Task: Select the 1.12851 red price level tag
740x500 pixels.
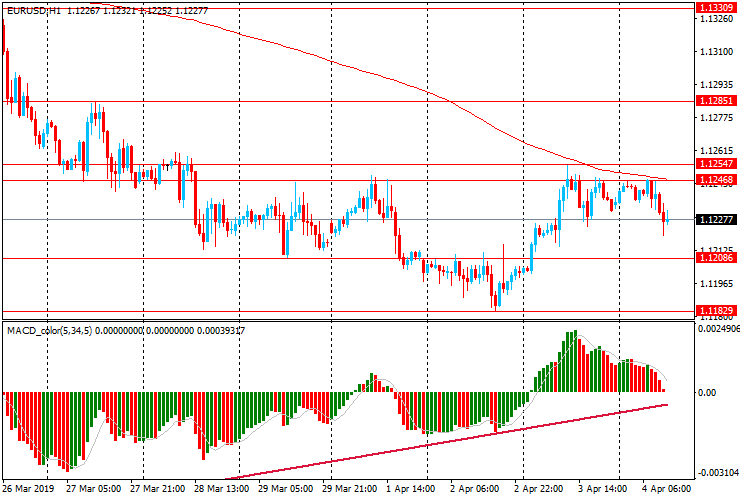Action: tap(716, 101)
